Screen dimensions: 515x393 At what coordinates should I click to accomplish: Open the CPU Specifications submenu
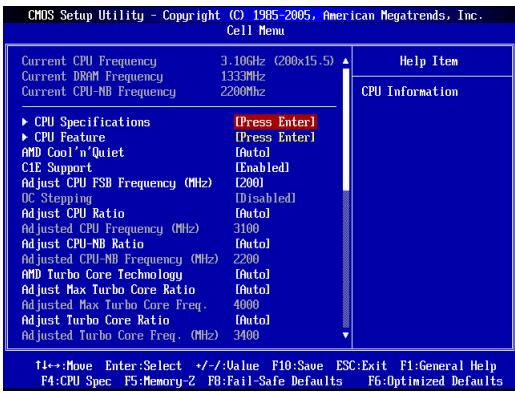pyautogui.click(x=92, y=122)
